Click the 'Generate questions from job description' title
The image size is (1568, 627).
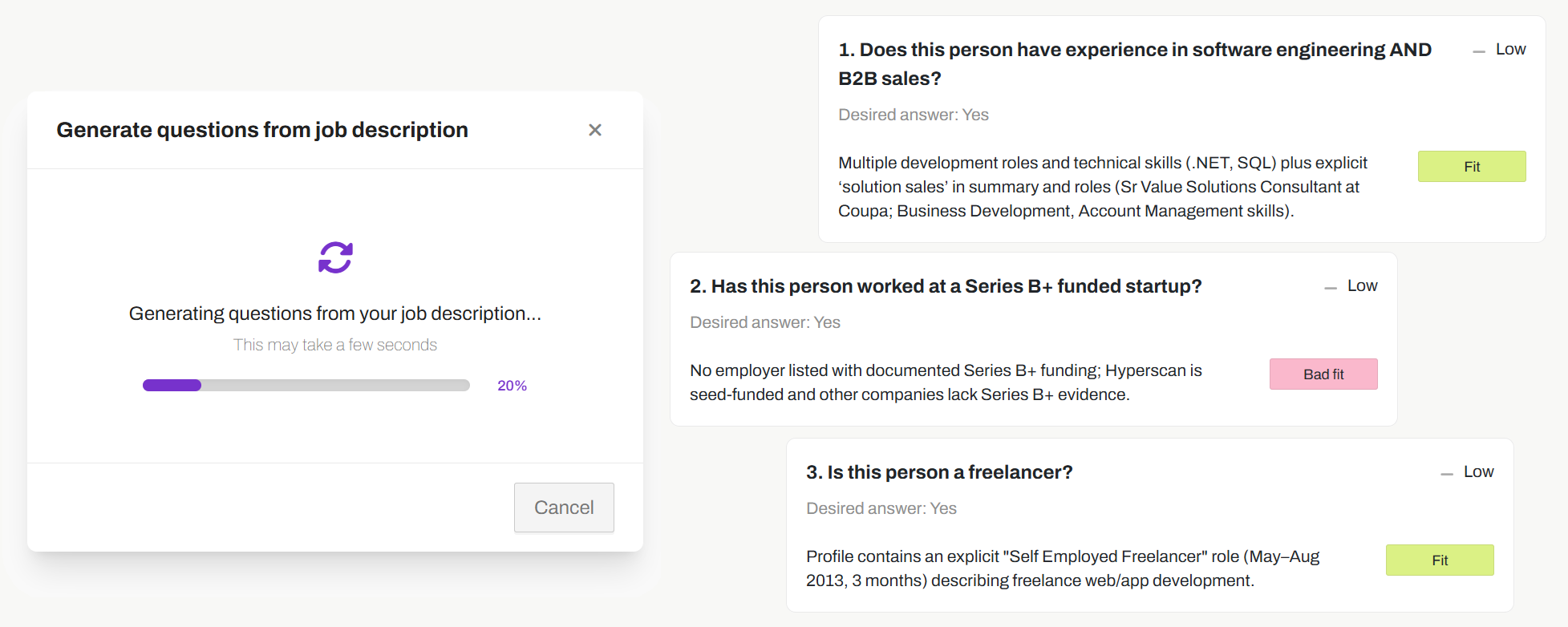point(262,130)
